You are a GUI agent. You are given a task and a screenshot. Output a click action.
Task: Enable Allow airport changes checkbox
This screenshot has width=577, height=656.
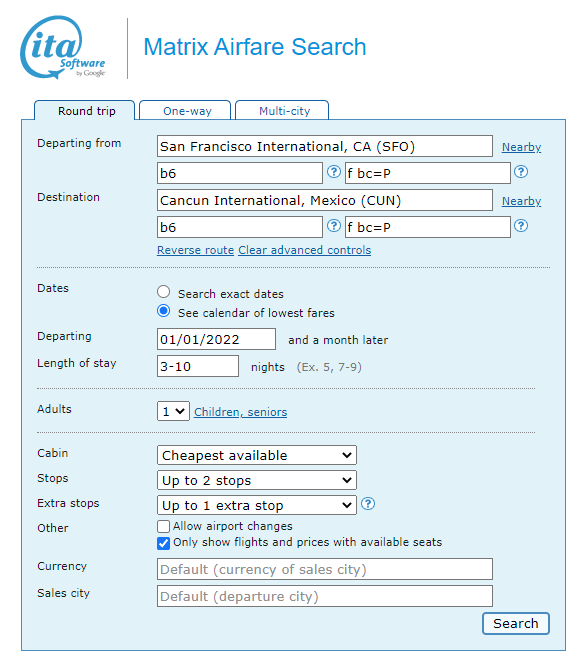pyautogui.click(x=163, y=526)
